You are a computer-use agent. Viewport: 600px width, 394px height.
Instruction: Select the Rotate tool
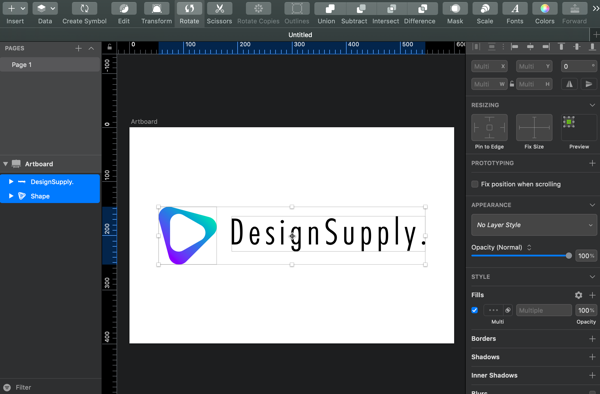pyautogui.click(x=189, y=8)
